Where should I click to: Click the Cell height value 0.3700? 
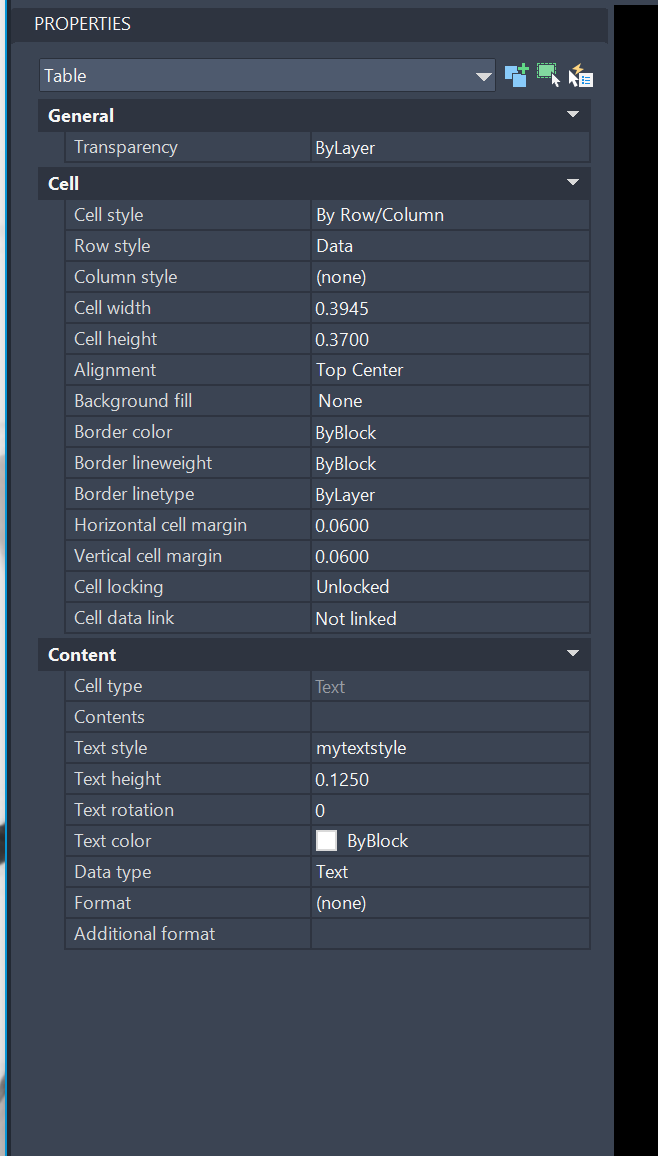click(x=450, y=339)
